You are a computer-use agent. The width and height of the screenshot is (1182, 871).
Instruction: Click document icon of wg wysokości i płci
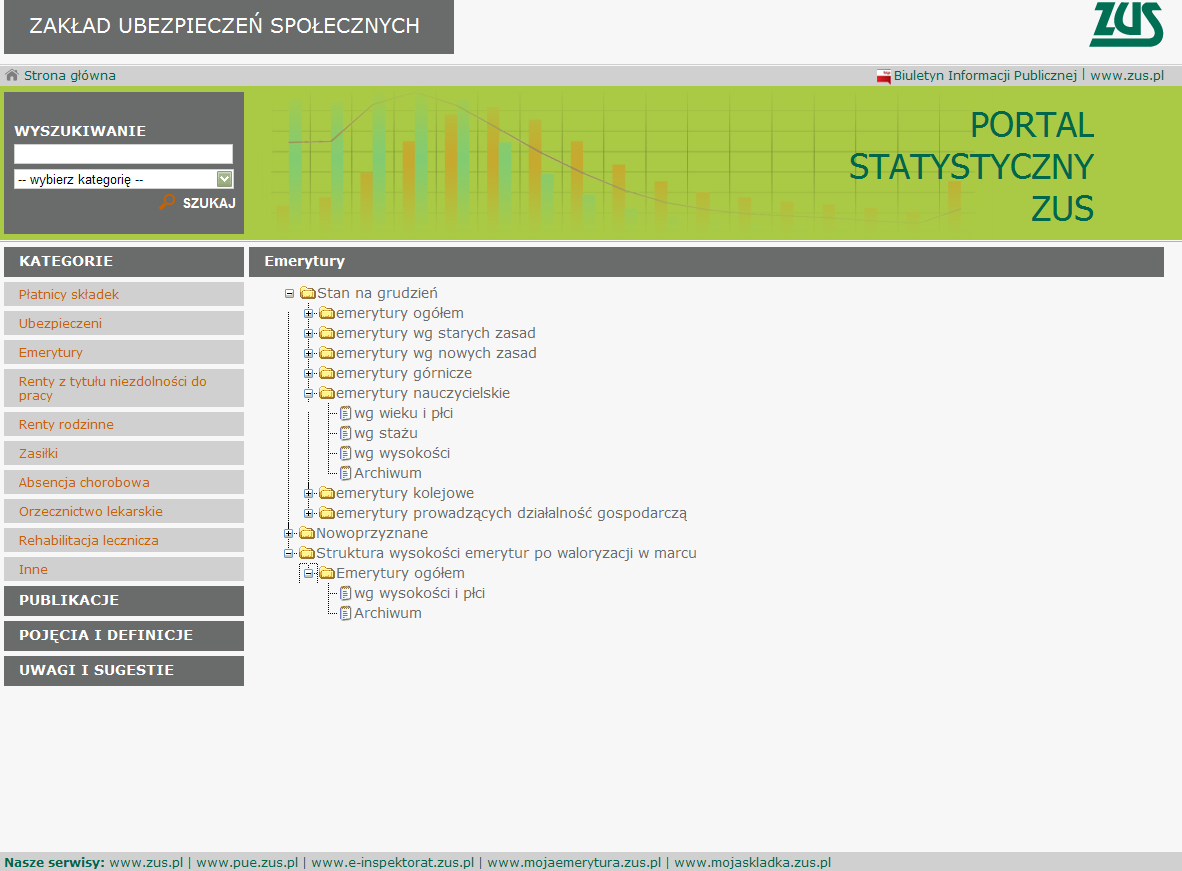(x=345, y=593)
